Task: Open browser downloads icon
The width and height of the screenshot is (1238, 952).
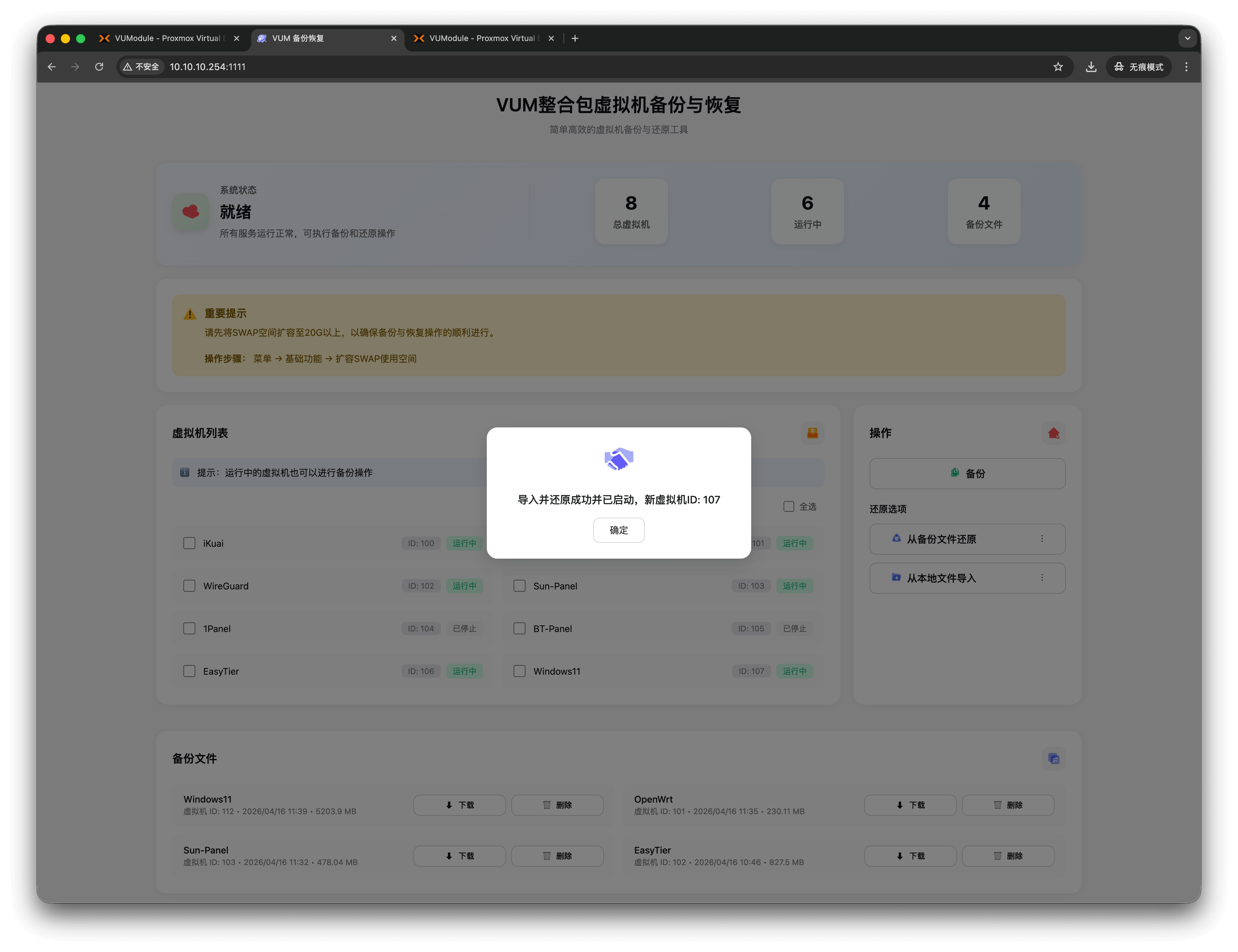Action: (1091, 67)
